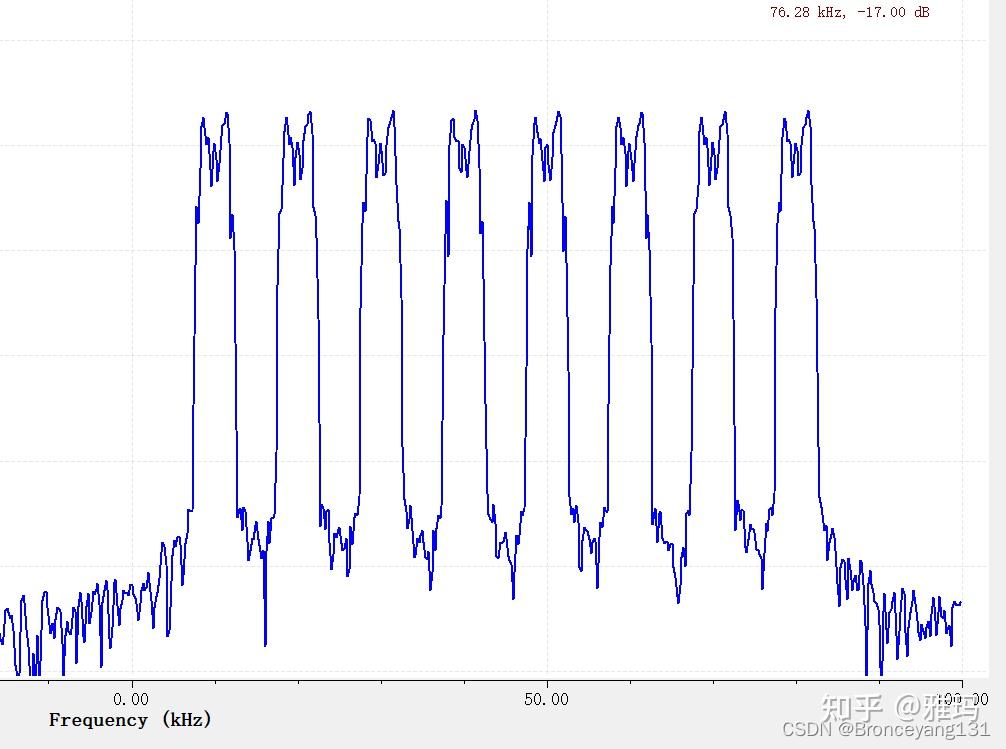
Task: Select the Frequency (kHz) axis label
Action: [131, 719]
